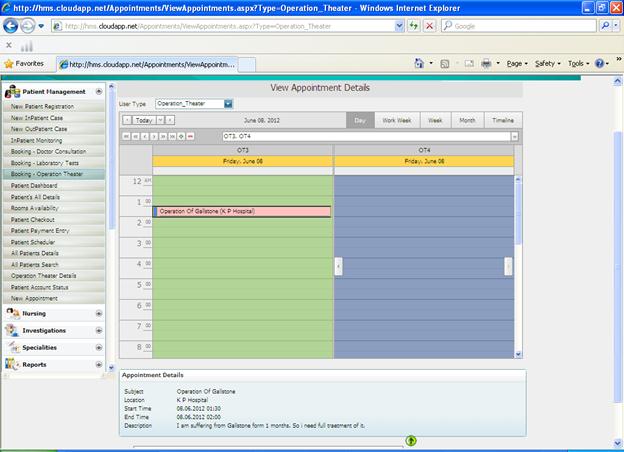Open the Favorites star button
624x452 pixels.
click(x=25, y=63)
